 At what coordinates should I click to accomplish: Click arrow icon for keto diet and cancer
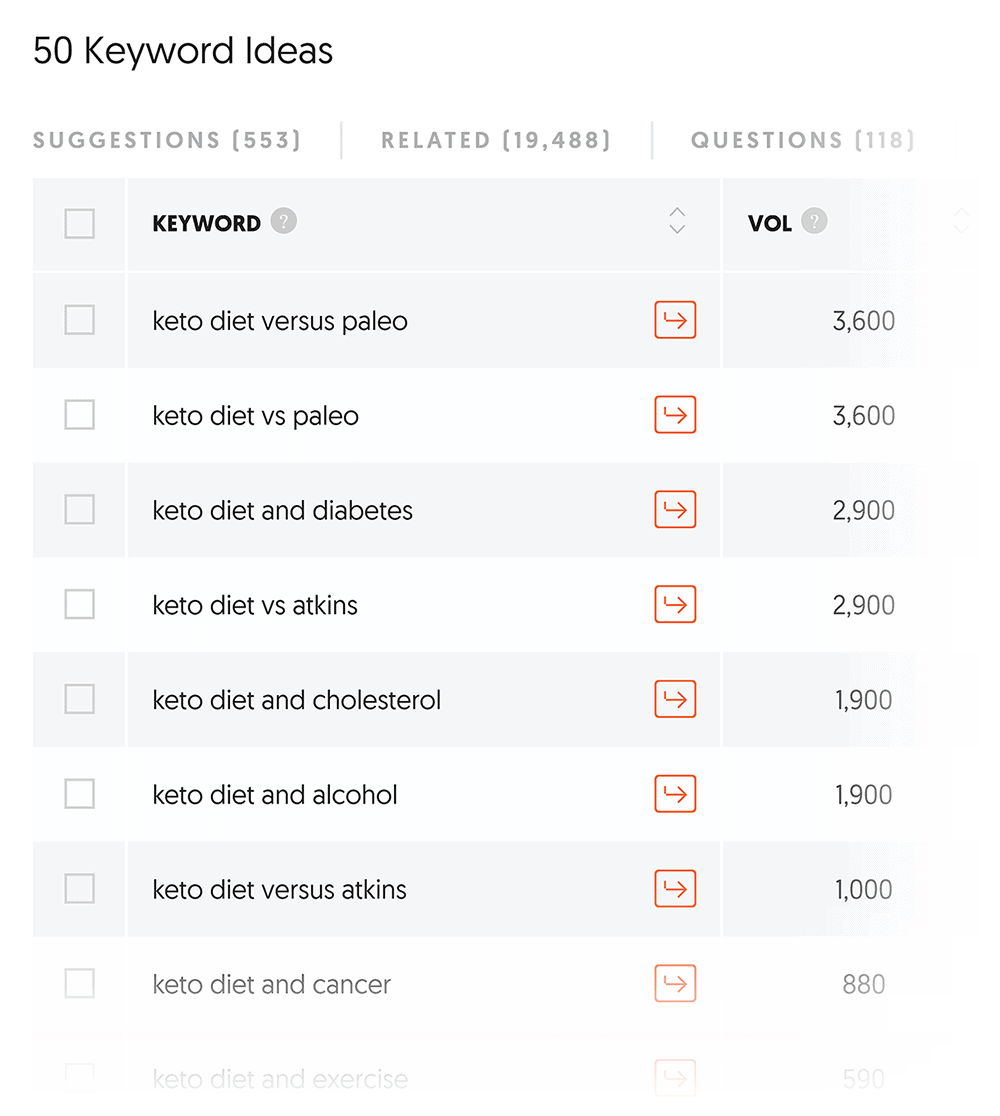click(675, 984)
